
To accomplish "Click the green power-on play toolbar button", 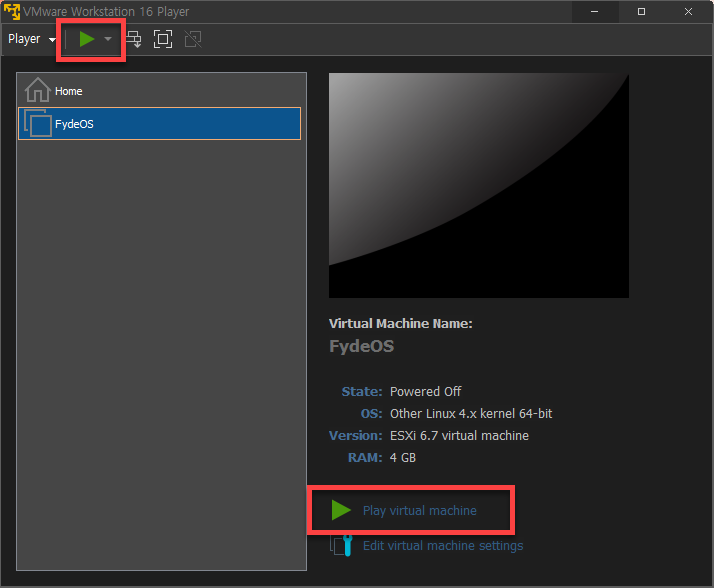I will pyautogui.click(x=87, y=39).
